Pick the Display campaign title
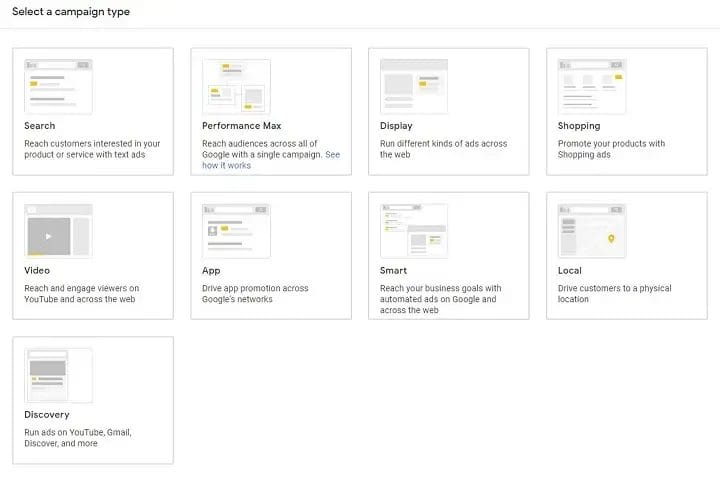 tap(396, 126)
